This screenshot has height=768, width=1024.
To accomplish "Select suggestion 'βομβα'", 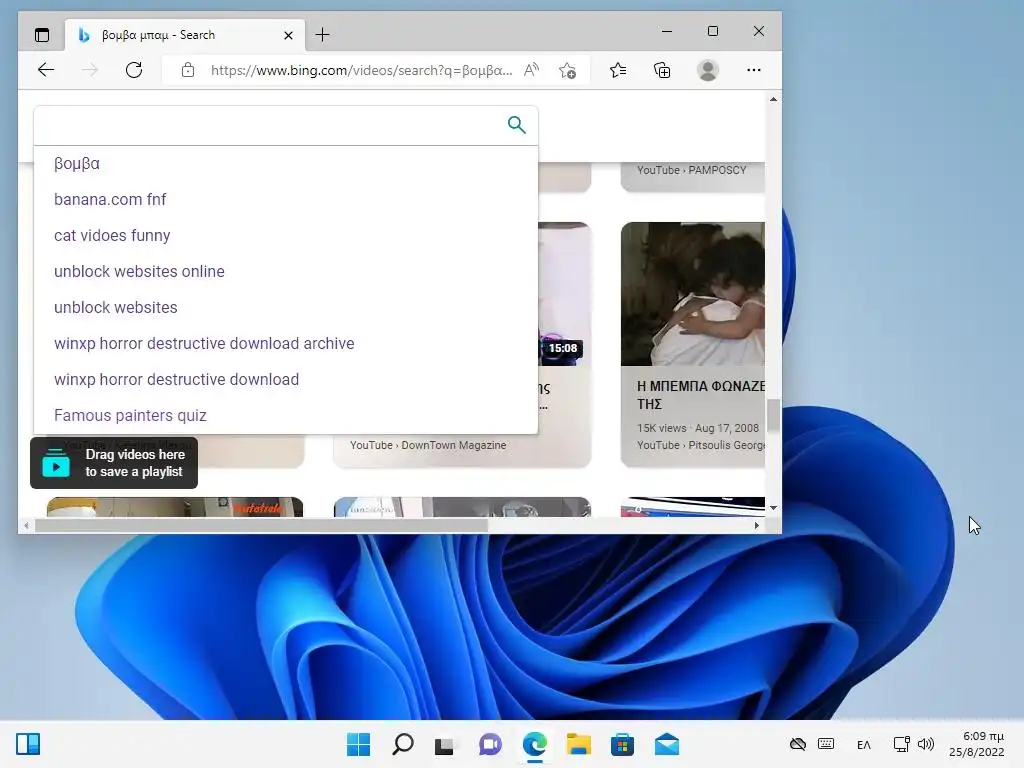I will 77,163.
